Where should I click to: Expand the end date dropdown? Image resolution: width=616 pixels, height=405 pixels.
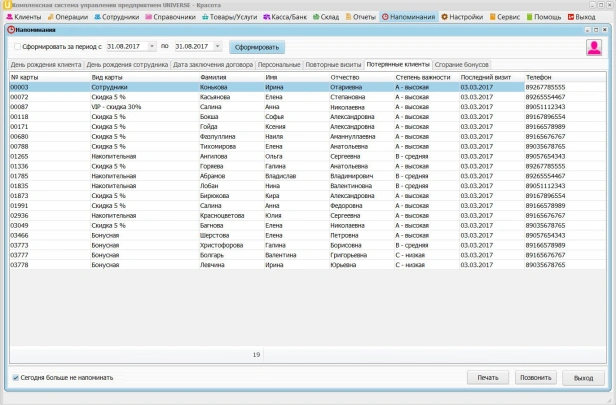pos(217,46)
